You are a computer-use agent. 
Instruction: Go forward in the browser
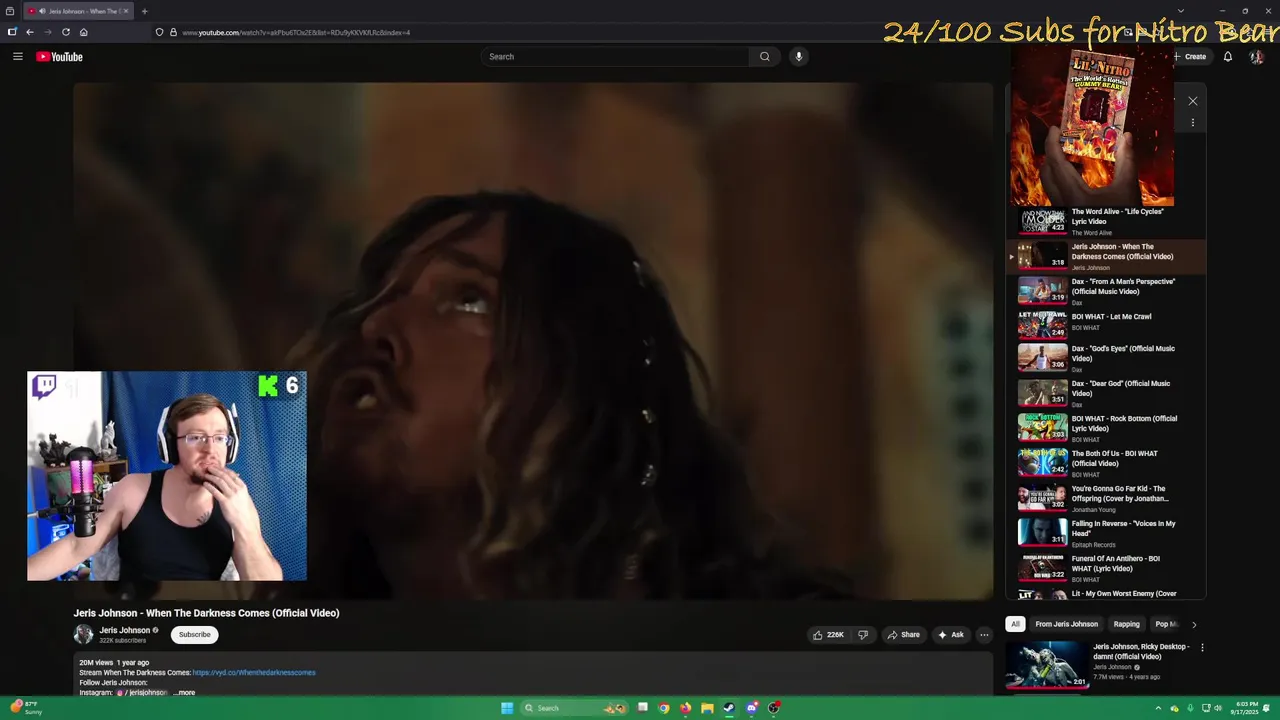47,32
